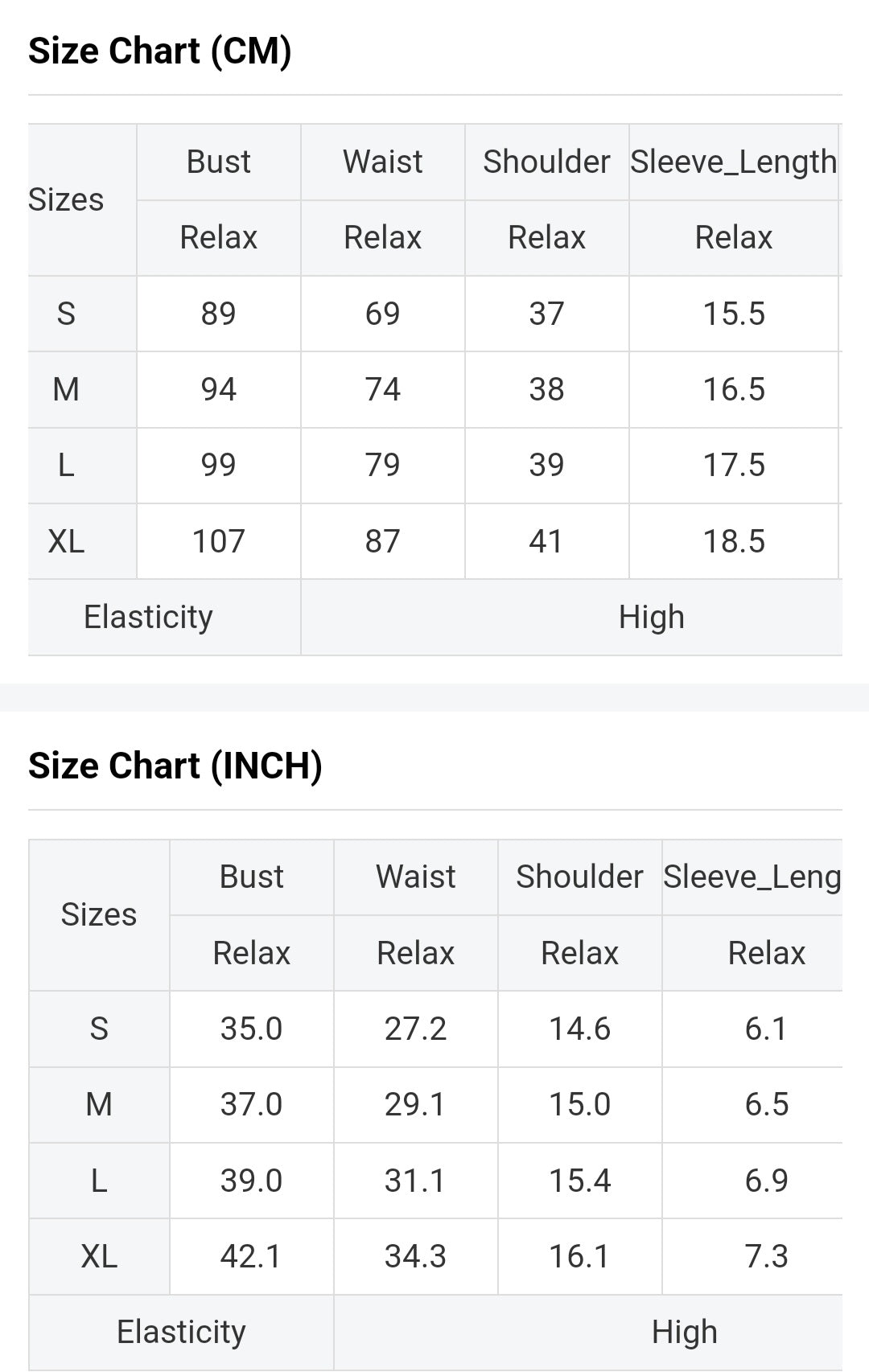Click the XL bust value 107

(218, 541)
